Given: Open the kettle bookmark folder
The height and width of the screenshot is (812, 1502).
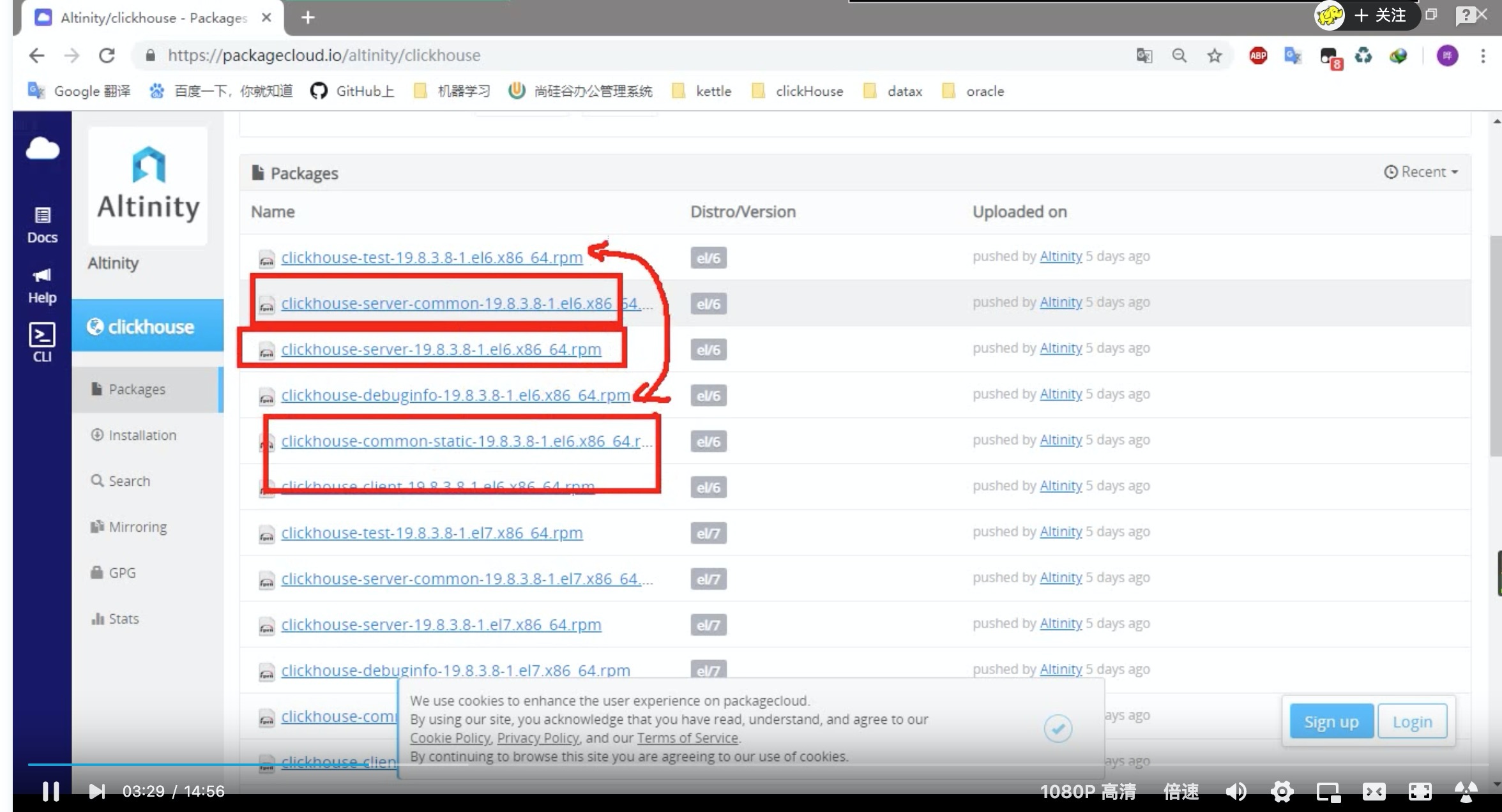Looking at the screenshot, I should 701,91.
